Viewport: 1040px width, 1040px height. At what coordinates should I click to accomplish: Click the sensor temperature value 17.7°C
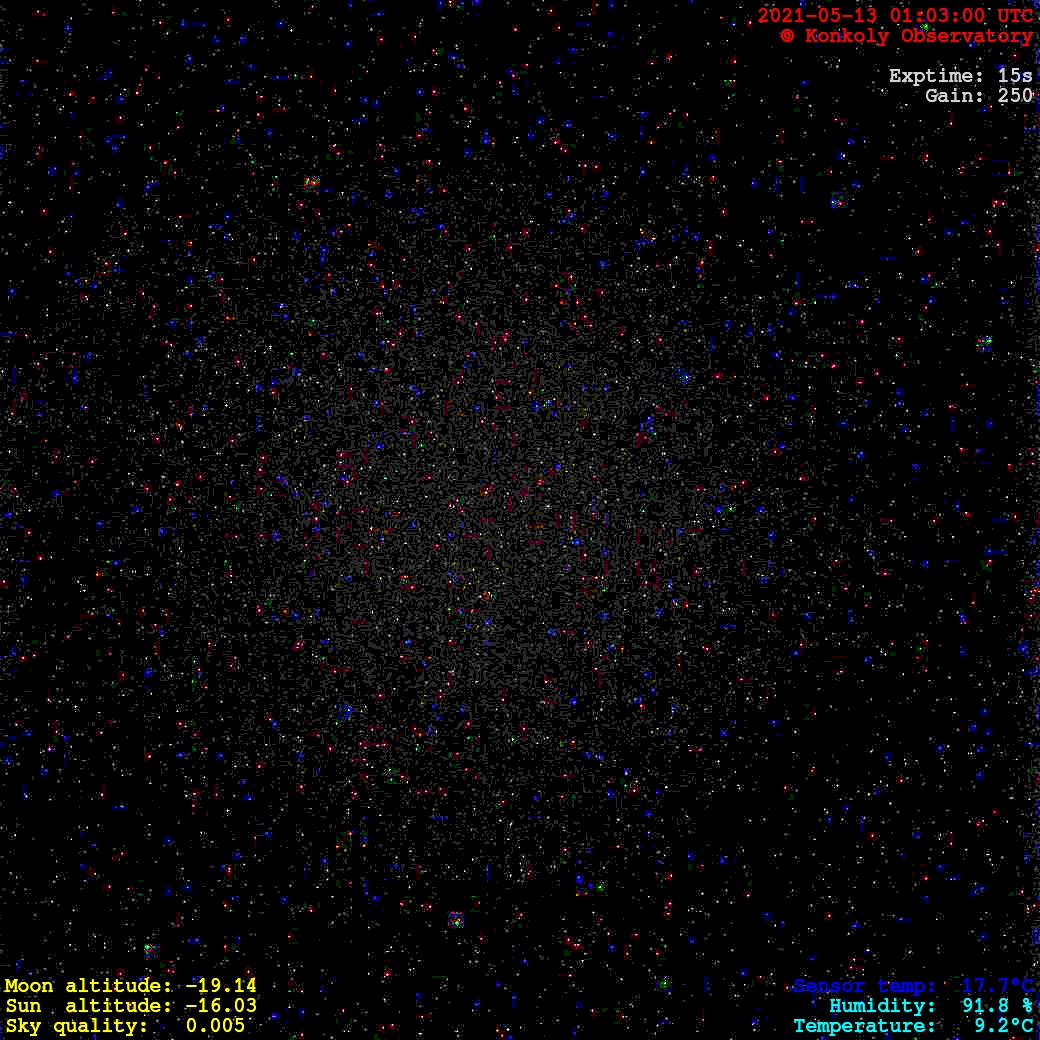tap(997, 986)
